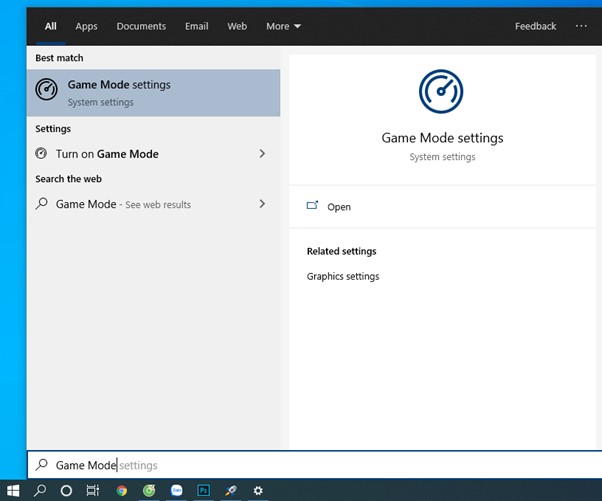This screenshot has height=501, width=602.
Task: Open the Graphics settings link
Action: point(343,276)
